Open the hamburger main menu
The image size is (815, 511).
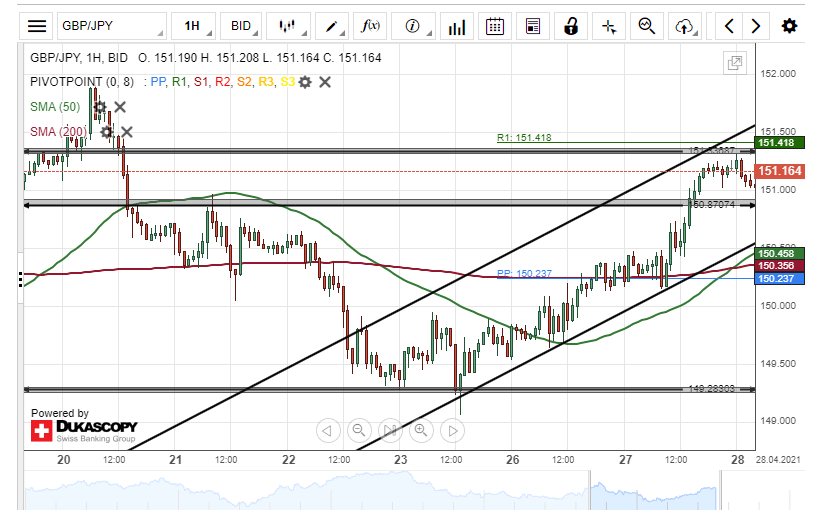click(37, 26)
